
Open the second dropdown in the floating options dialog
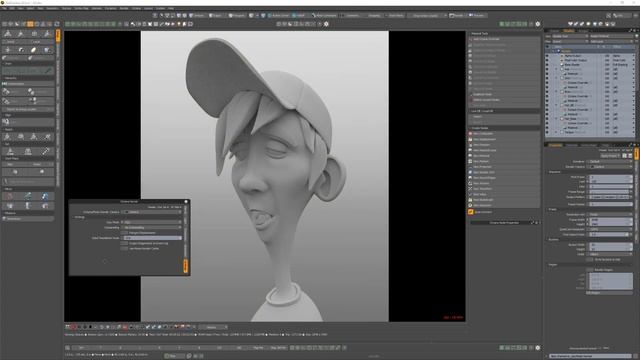tap(151, 222)
